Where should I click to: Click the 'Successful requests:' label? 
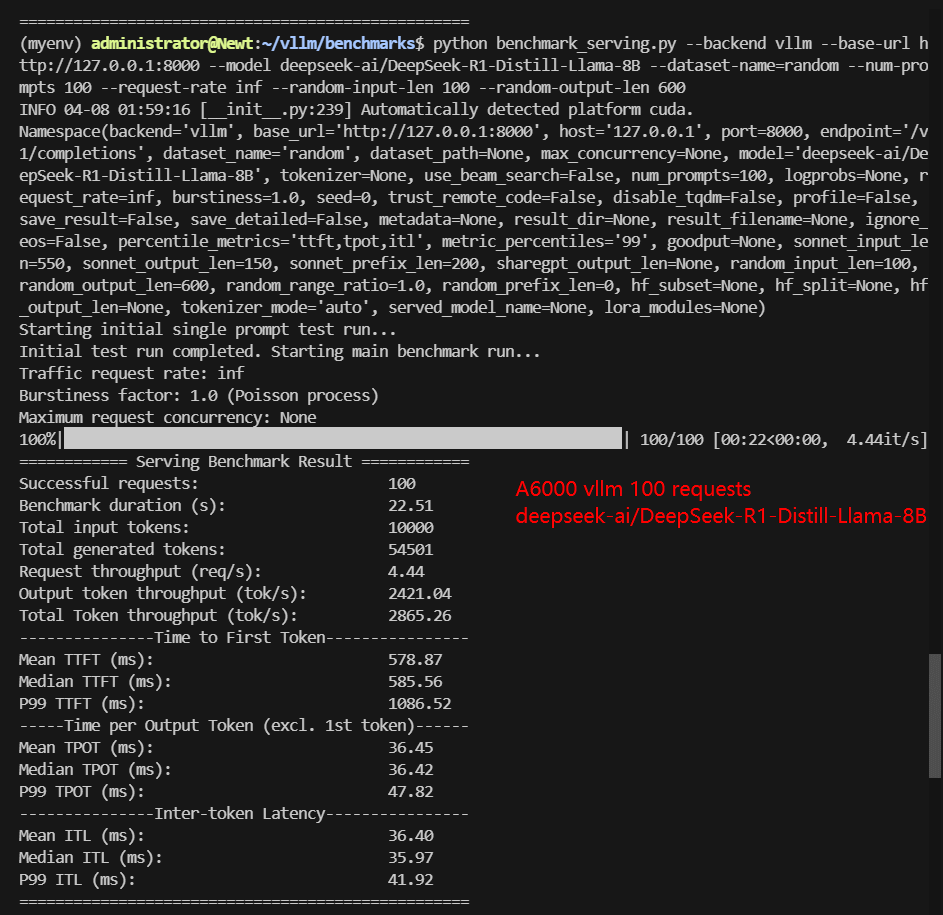click(x=108, y=484)
